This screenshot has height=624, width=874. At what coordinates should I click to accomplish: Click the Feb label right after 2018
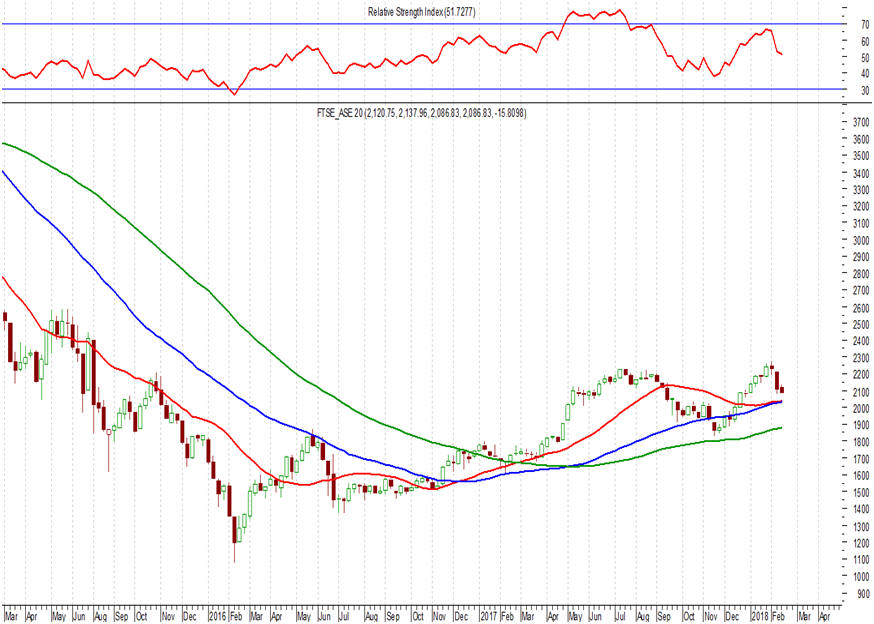point(778,617)
